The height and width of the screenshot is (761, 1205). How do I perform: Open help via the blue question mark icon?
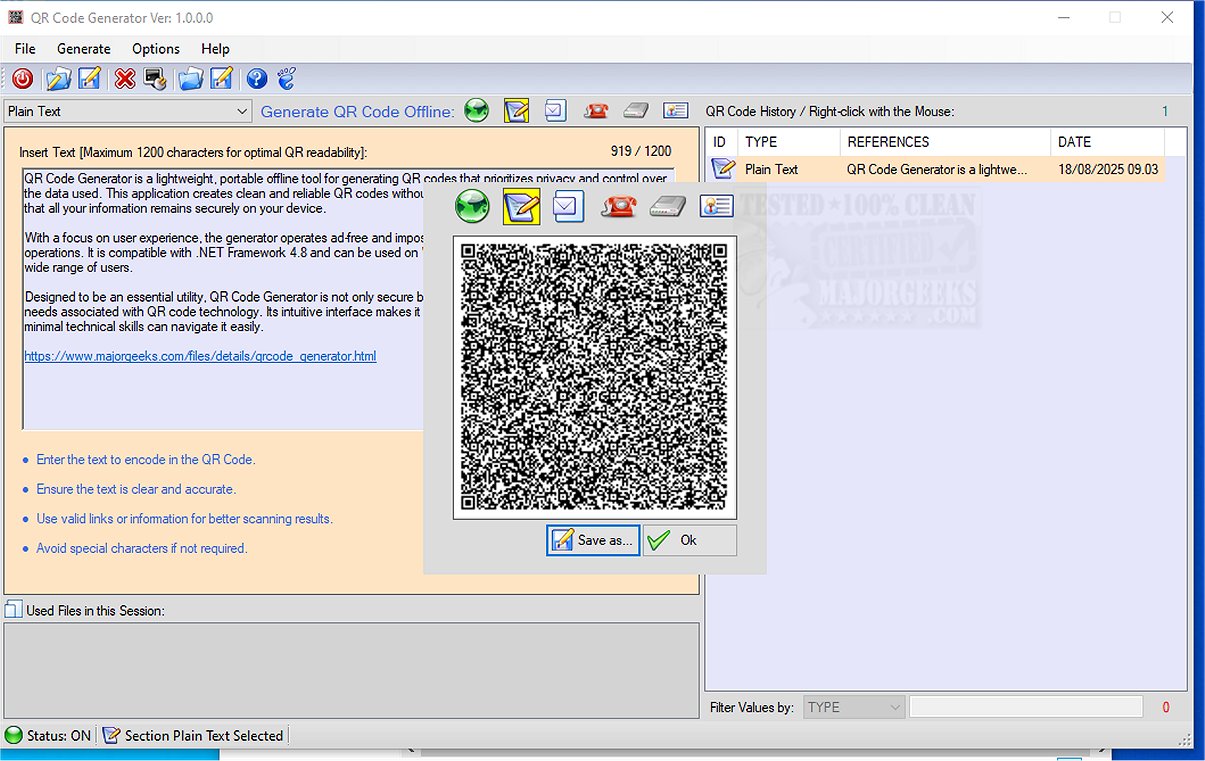tap(257, 79)
